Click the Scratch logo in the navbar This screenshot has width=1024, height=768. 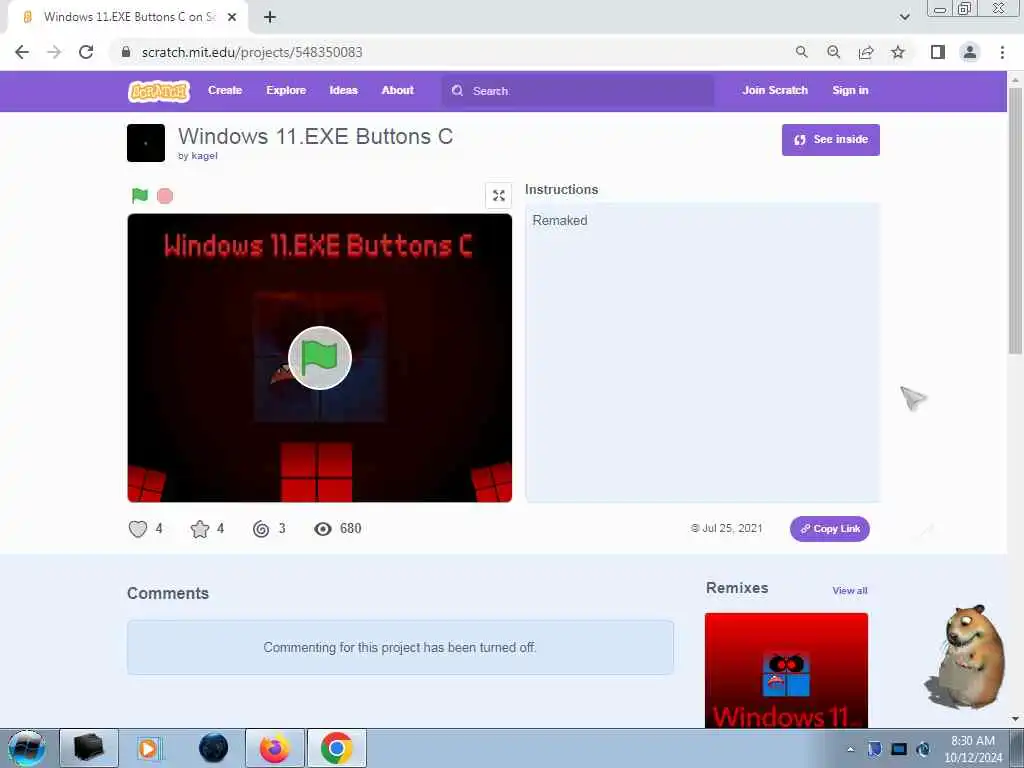click(159, 91)
